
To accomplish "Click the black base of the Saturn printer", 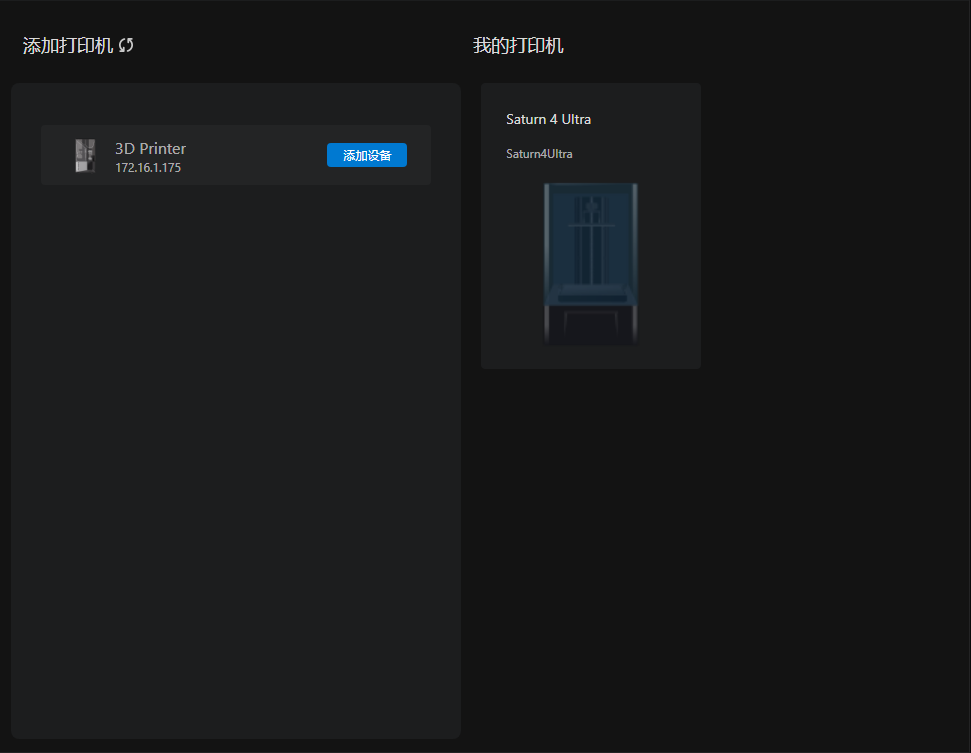I will tap(590, 328).
